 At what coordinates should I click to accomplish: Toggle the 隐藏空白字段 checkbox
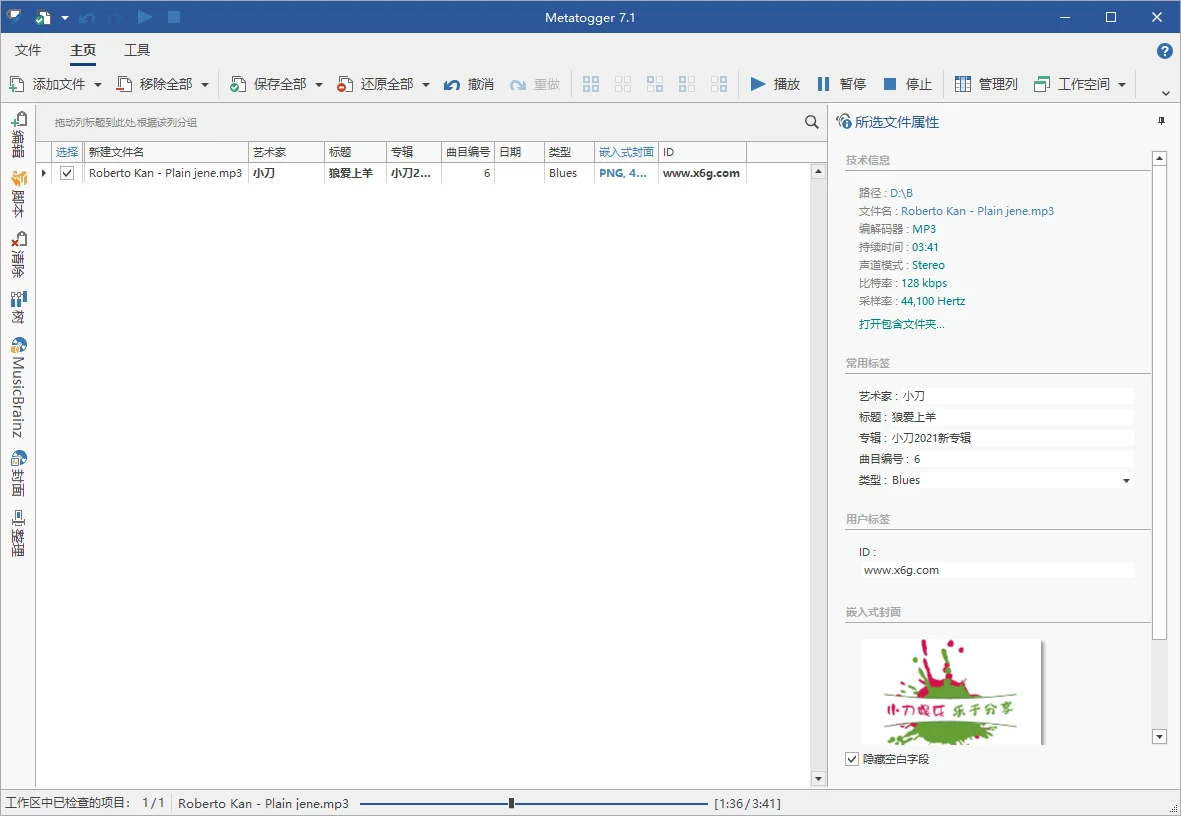(x=853, y=758)
